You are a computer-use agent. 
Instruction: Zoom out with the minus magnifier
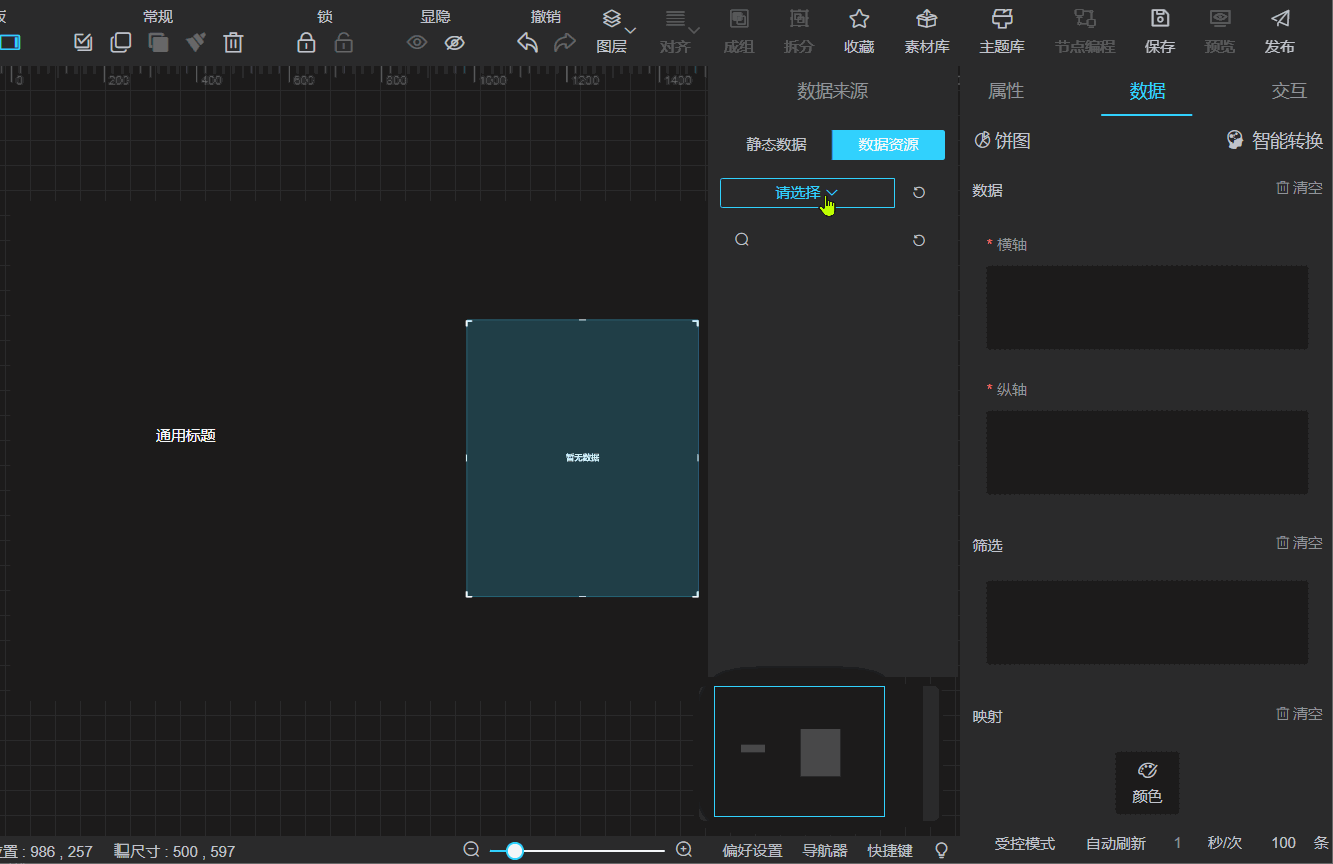(472, 850)
